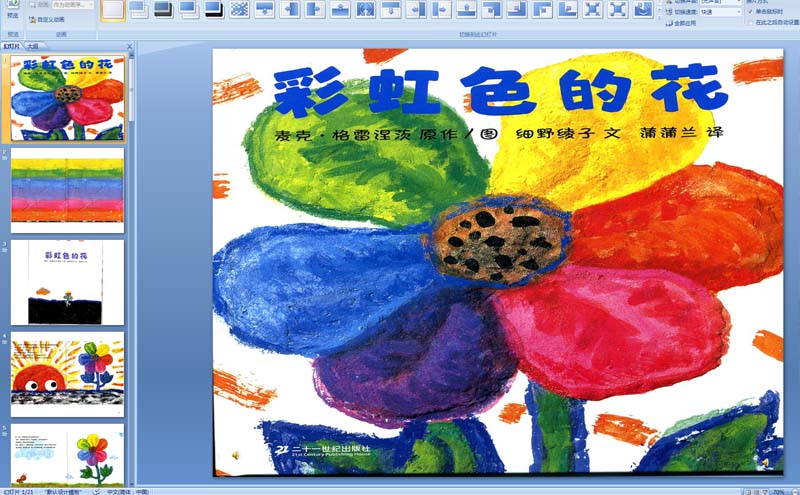Click the spell check status bar icon
This screenshot has width=800, height=495.
[x=96, y=492]
